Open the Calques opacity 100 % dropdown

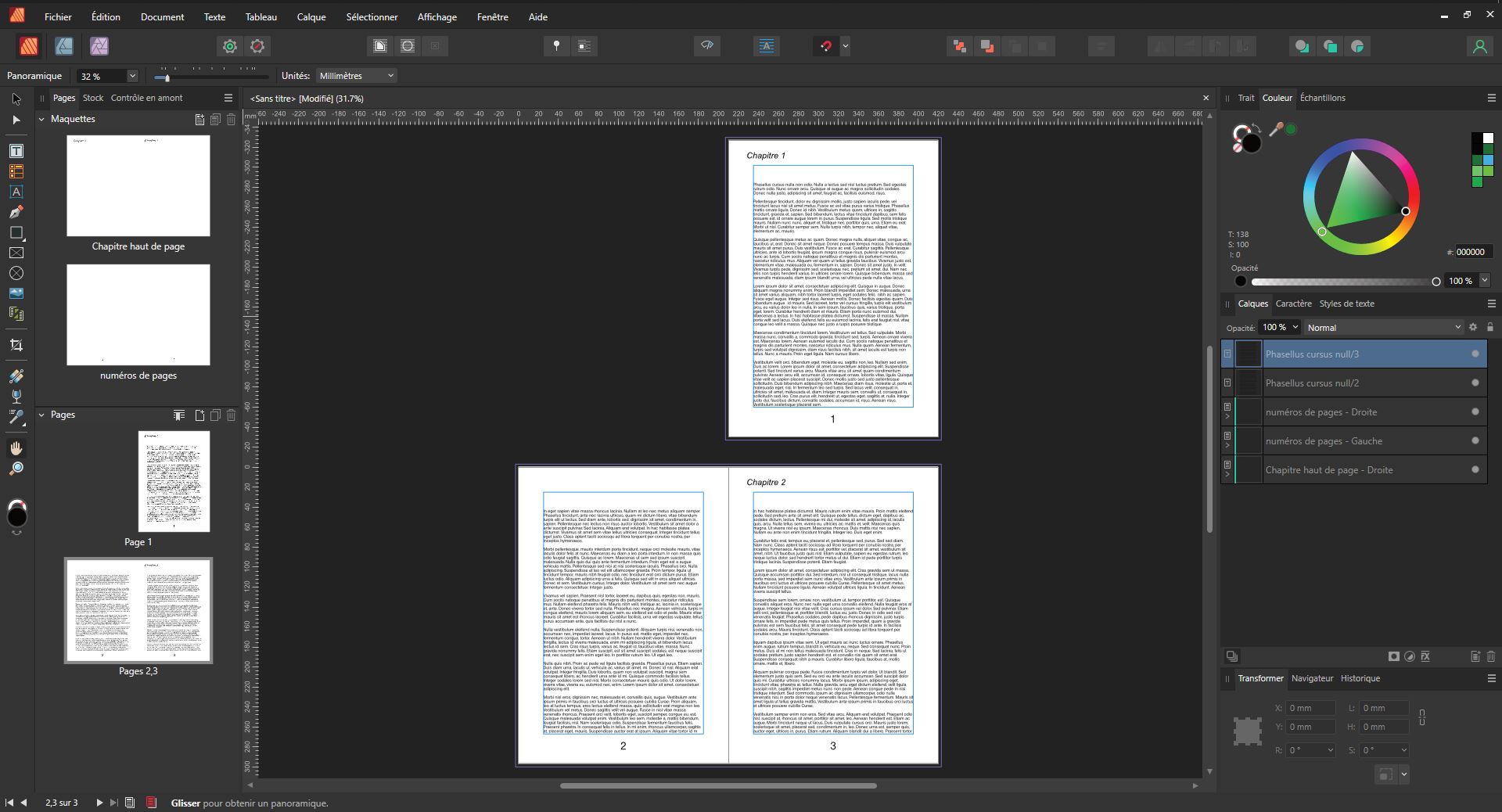(1295, 327)
